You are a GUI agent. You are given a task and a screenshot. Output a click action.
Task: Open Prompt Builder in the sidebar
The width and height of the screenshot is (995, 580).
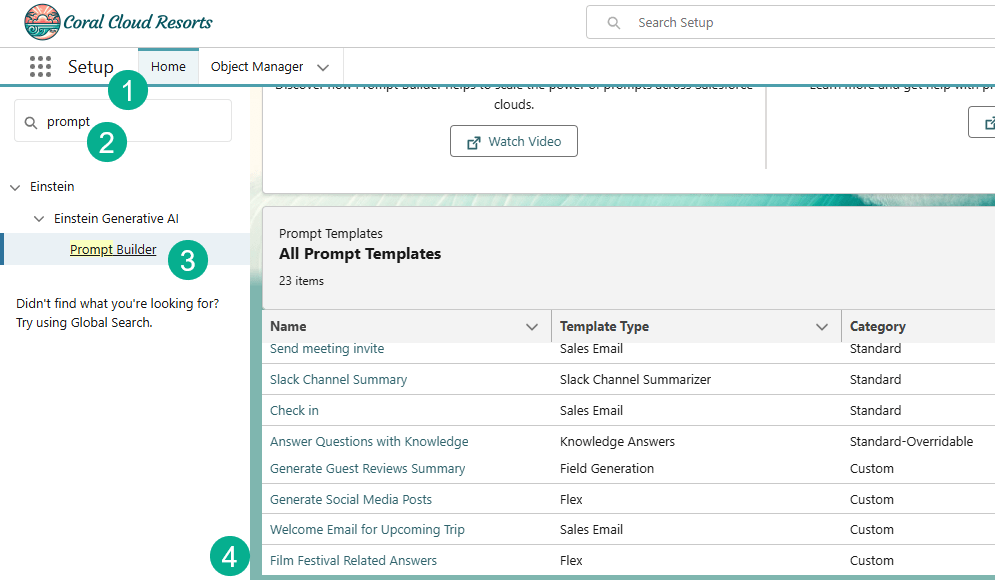click(x=113, y=249)
